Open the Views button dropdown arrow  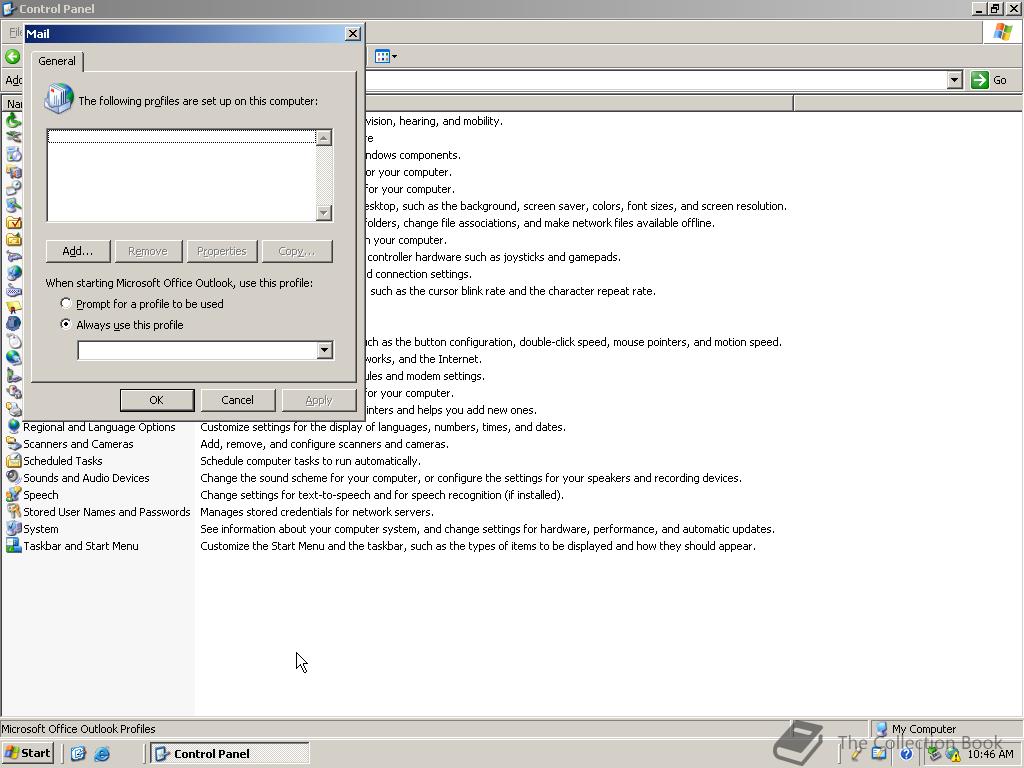click(394, 57)
